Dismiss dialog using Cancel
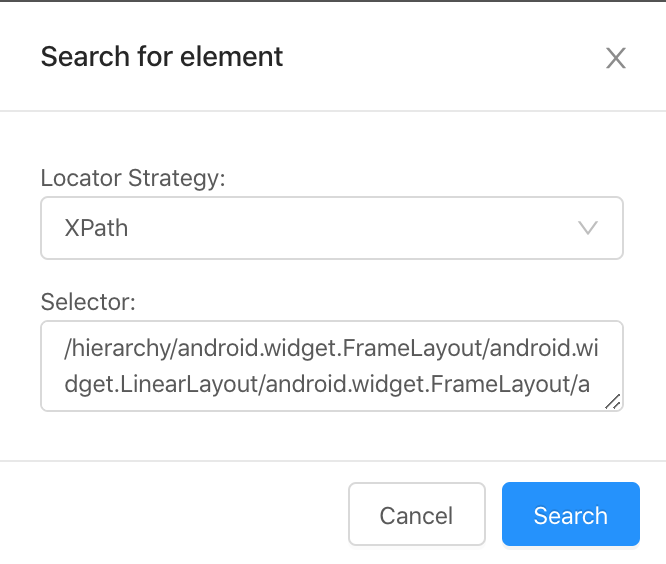Image resolution: width=666 pixels, height=564 pixels. (x=416, y=515)
